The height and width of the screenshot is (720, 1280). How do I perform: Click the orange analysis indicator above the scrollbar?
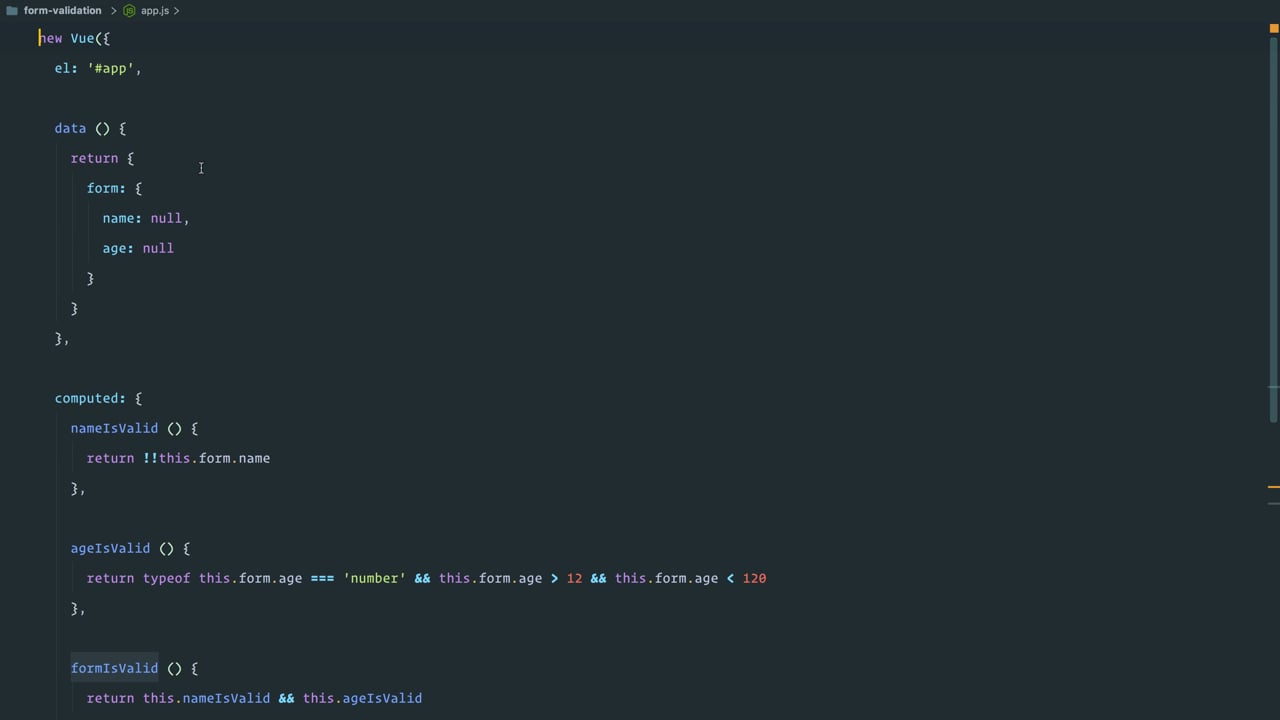coord(1273,29)
